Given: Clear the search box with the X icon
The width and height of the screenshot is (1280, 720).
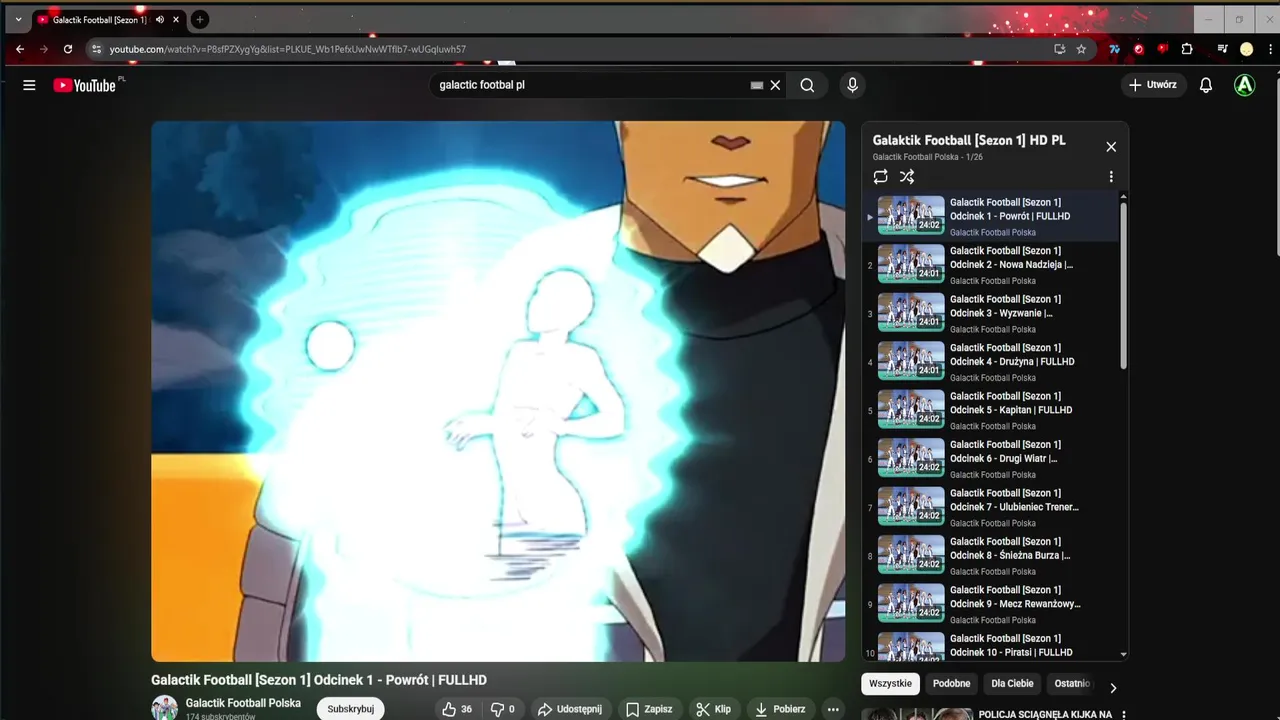Looking at the screenshot, I should [x=775, y=85].
